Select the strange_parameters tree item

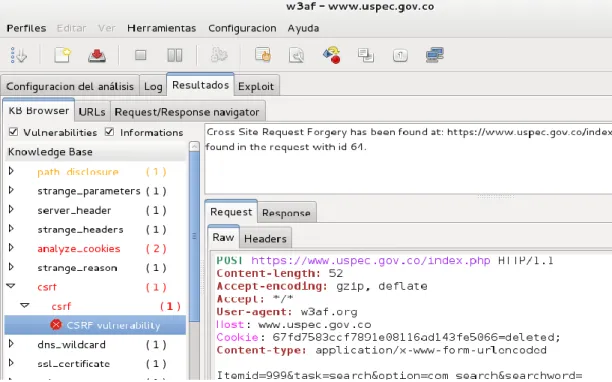pos(89,191)
